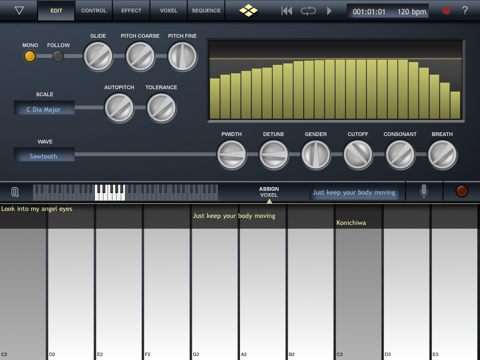Click the highlighted range on the mini keyboard
This screenshot has width=480, height=360.
(110, 192)
